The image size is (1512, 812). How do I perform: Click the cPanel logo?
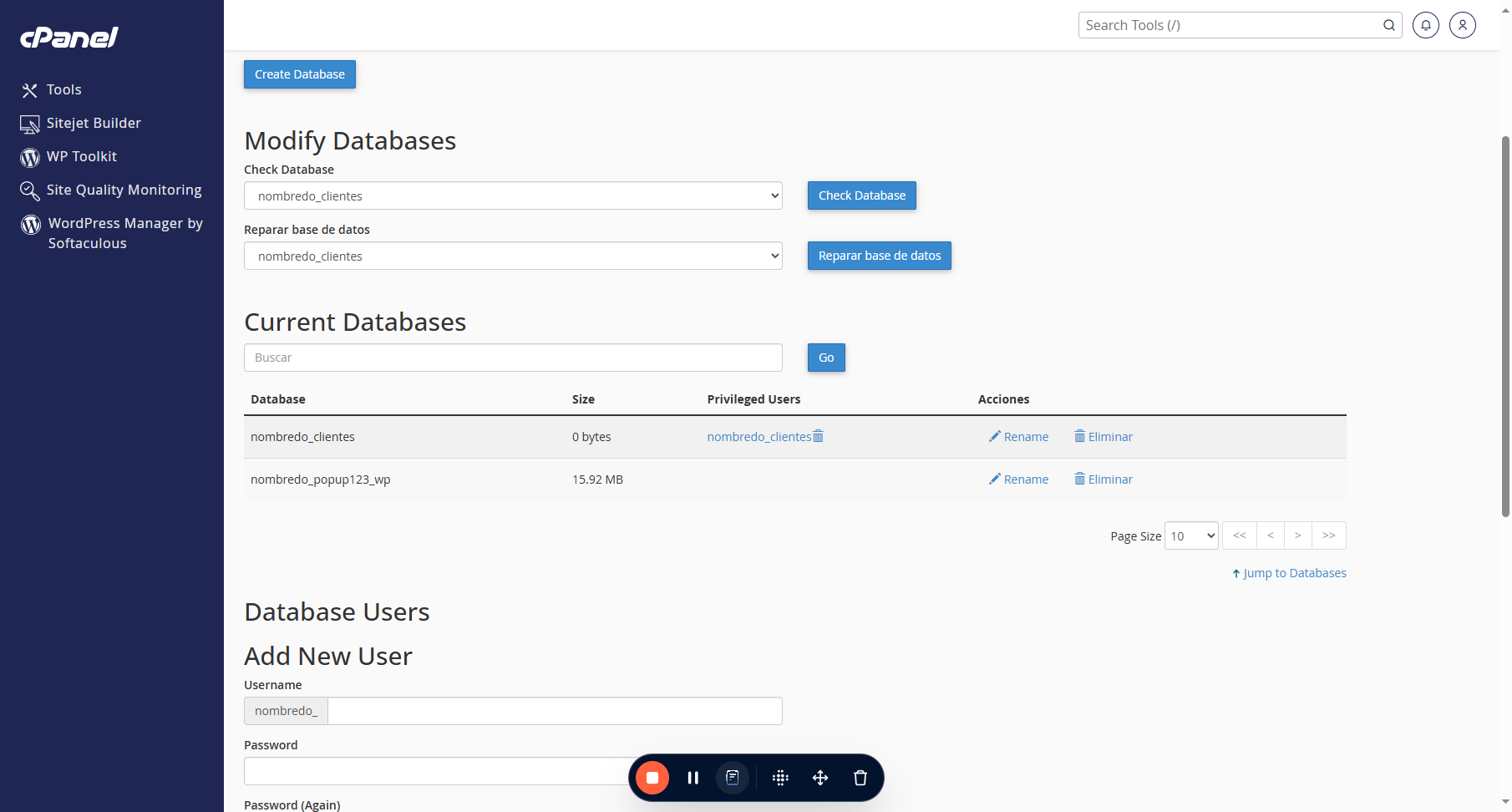[x=69, y=38]
